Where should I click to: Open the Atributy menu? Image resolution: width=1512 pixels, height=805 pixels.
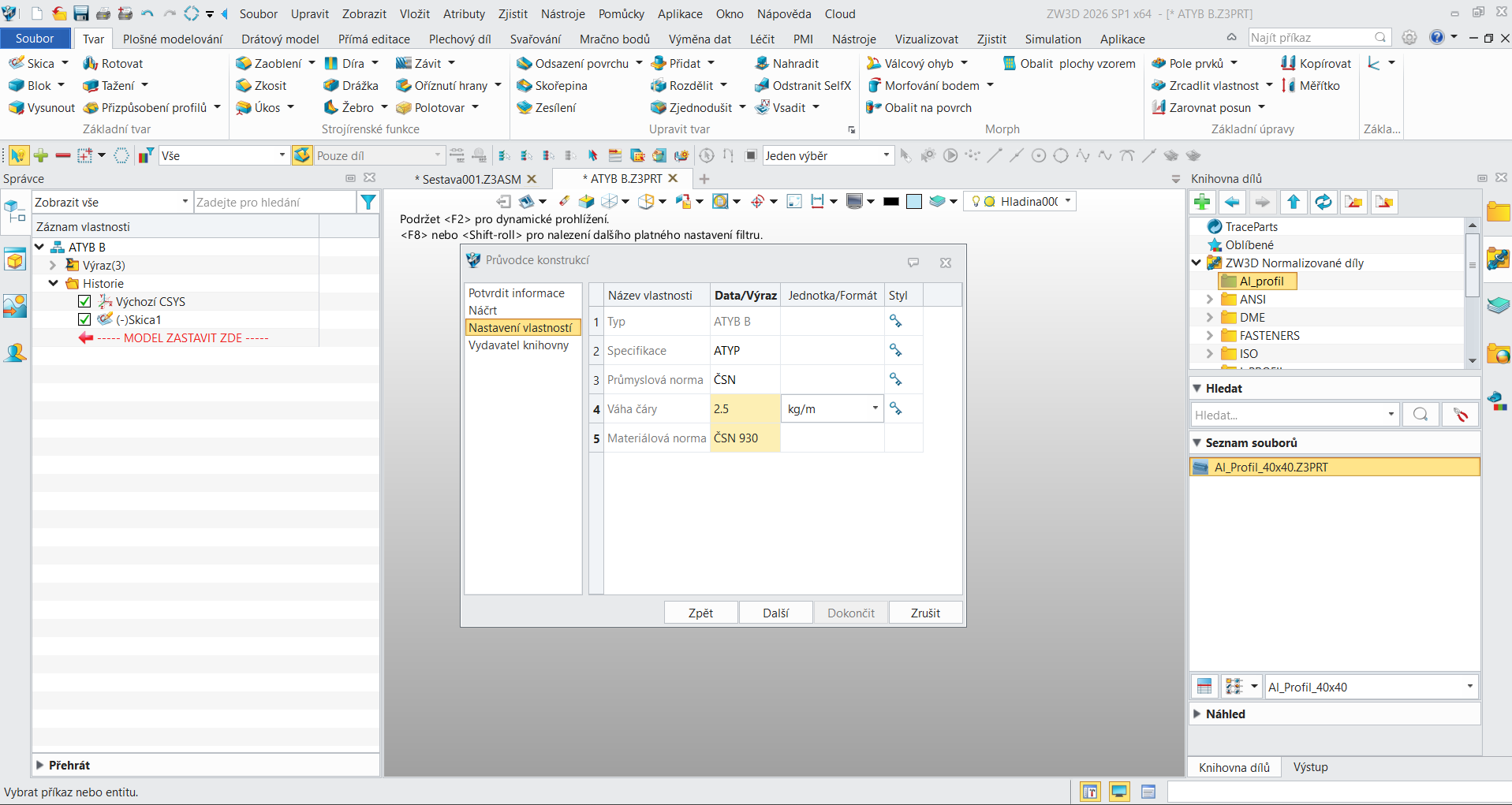click(x=464, y=14)
